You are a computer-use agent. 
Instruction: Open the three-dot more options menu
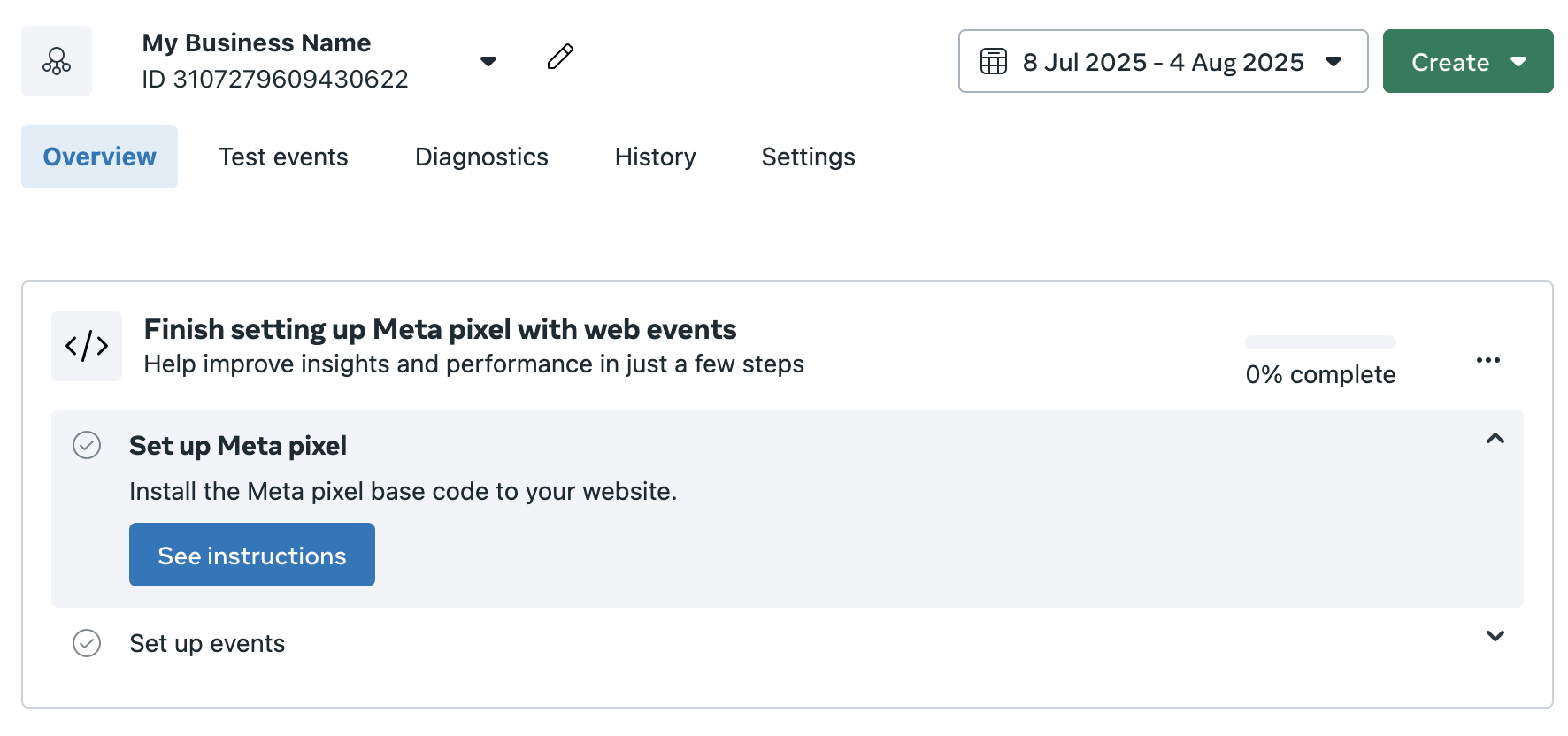[x=1487, y=360]
